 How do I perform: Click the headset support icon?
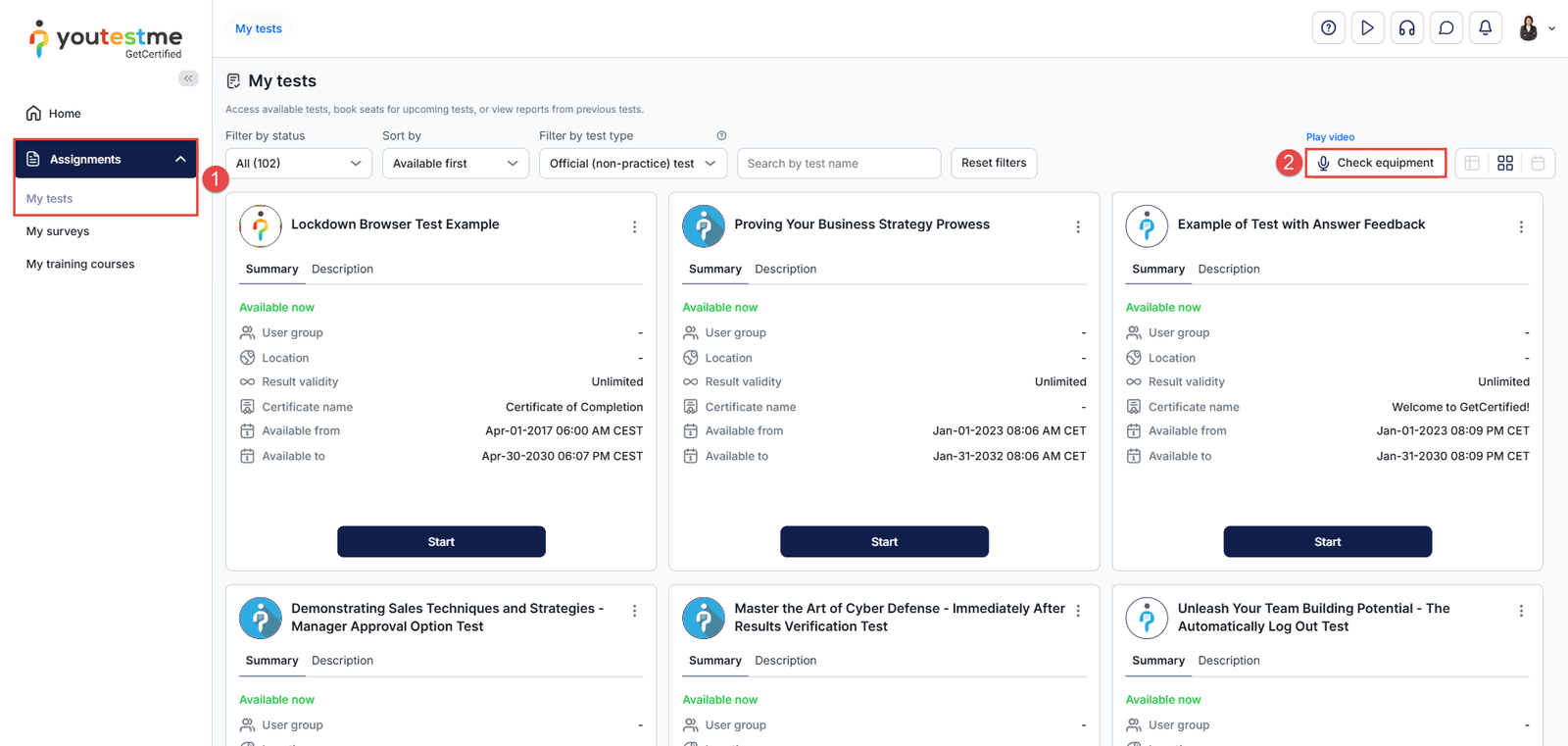pos(1406,28)
